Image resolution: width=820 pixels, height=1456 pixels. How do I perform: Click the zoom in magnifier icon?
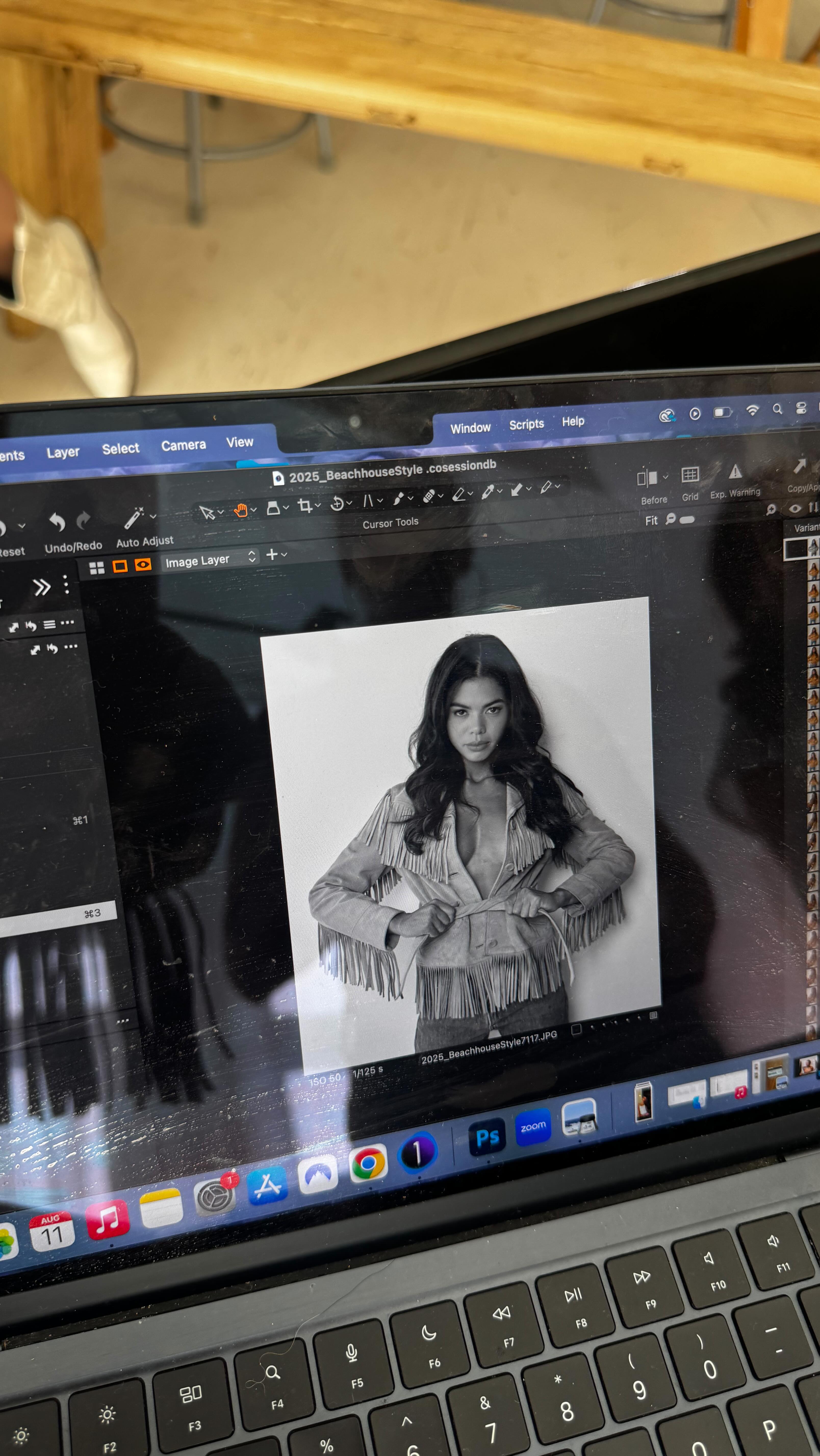[770, 510]
